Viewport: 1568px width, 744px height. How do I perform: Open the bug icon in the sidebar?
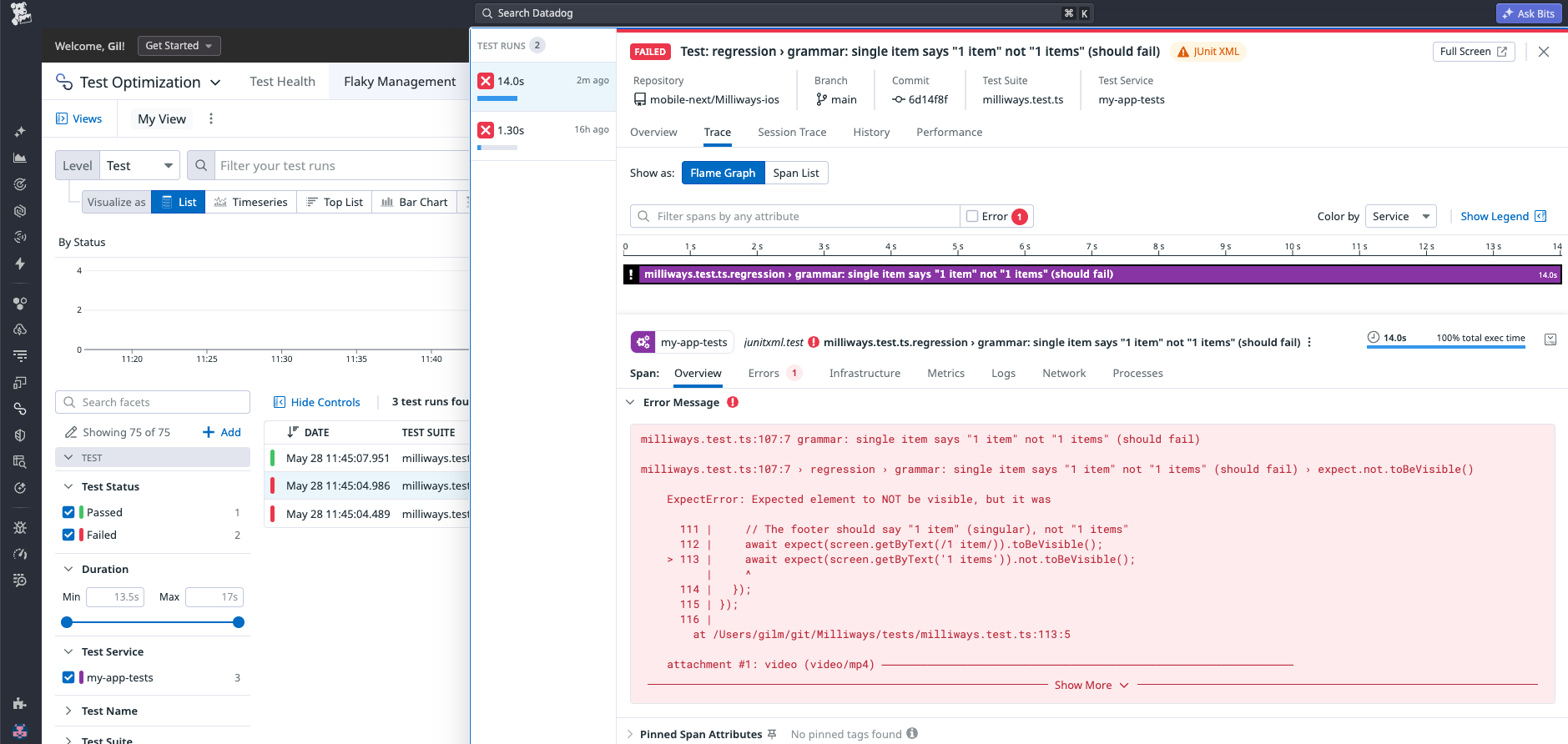tap(20, 527)
